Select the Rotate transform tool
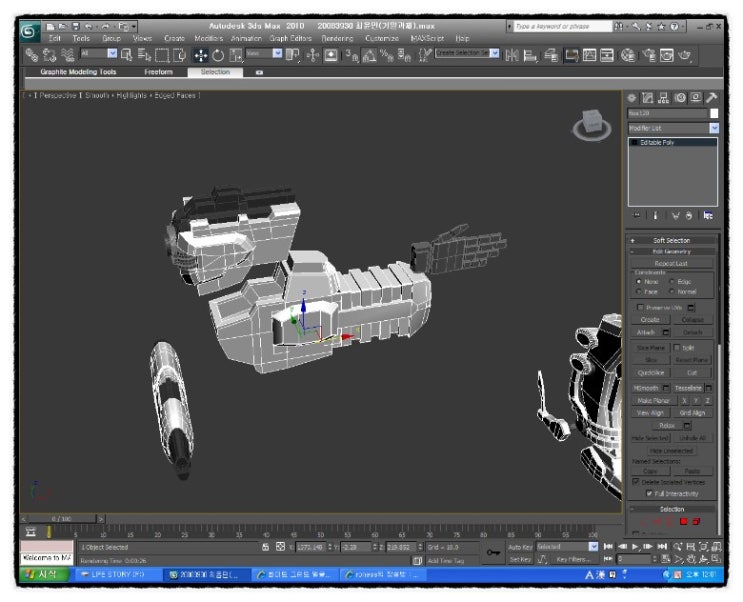 (217, 55)
